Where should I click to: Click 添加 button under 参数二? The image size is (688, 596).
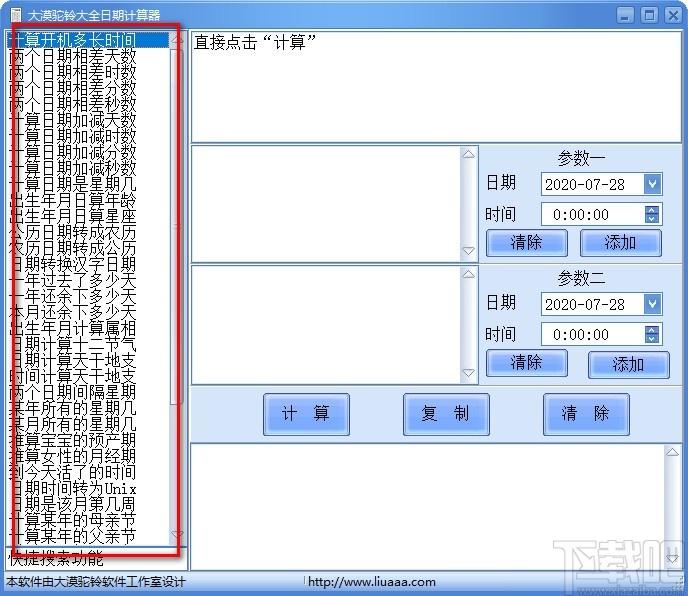click(x=628, y=365)
